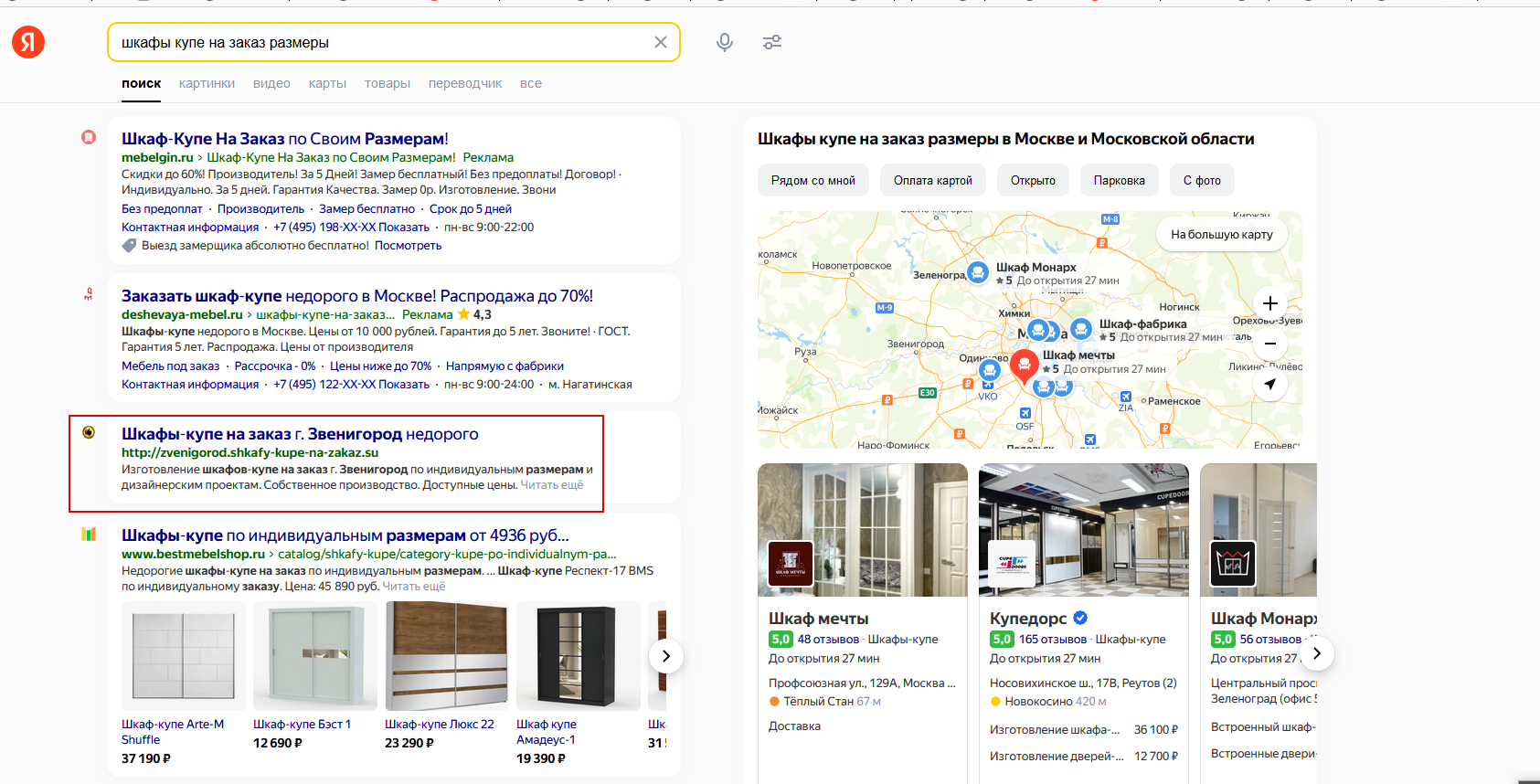1540x784 pixels.
Task: Click the mebelgin.ru favicon
Action: click(x=89, y=137)
